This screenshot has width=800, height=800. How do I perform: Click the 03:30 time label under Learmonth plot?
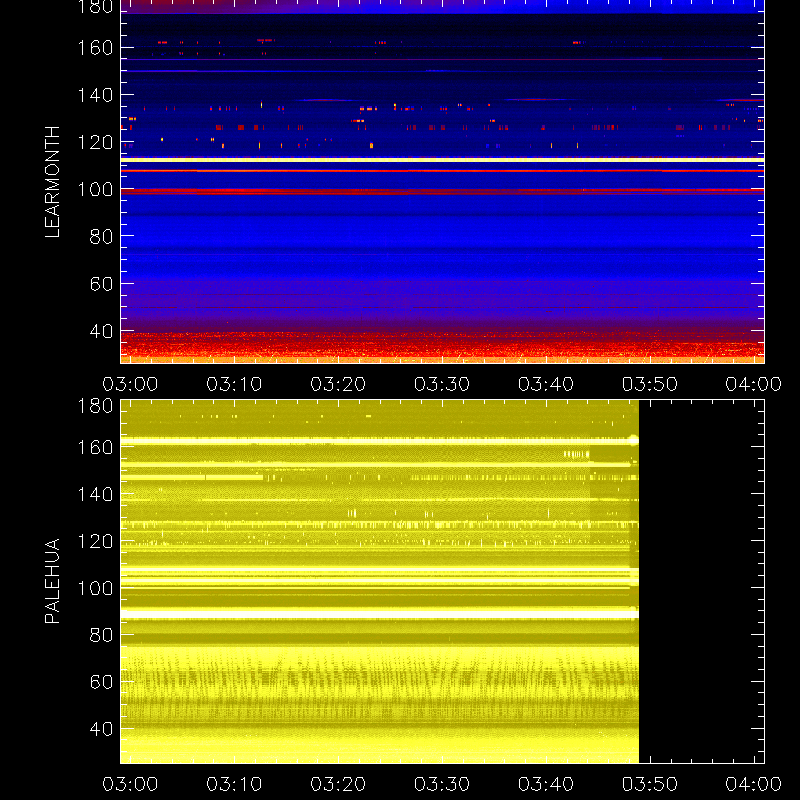coord(442,384)
